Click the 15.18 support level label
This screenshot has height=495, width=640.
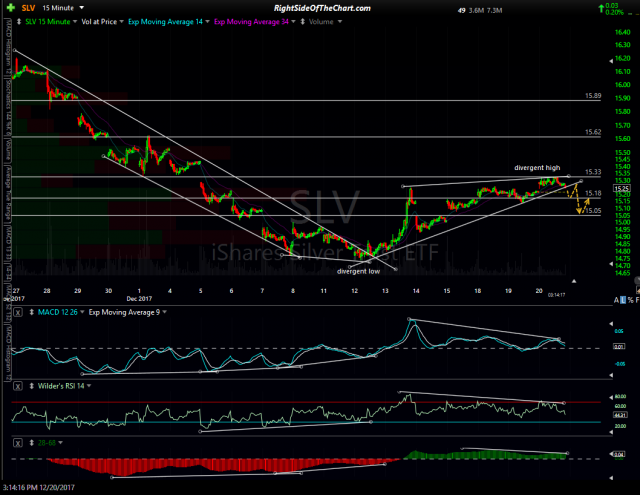593,193
